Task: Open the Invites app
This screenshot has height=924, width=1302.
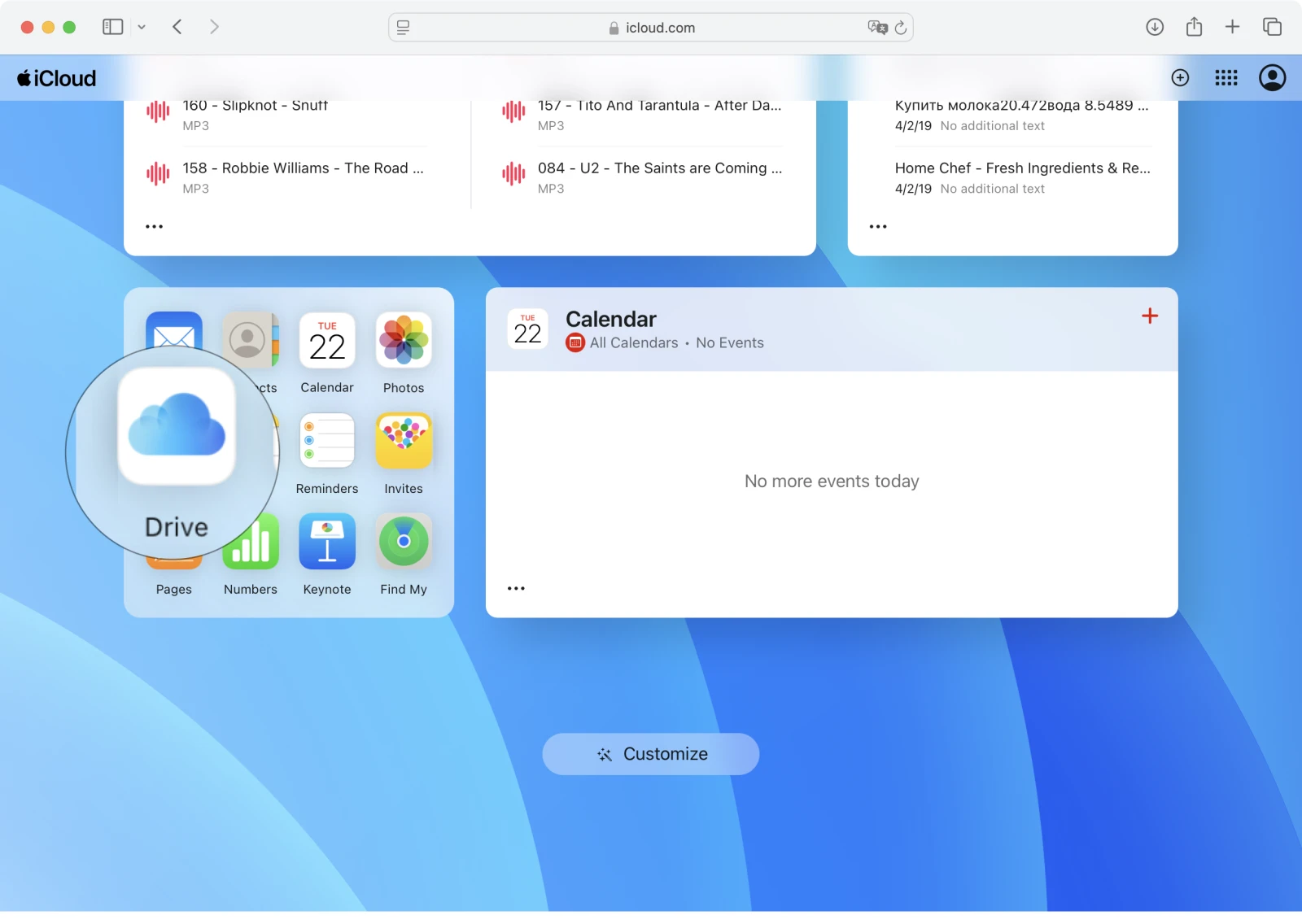Action: 403,442
